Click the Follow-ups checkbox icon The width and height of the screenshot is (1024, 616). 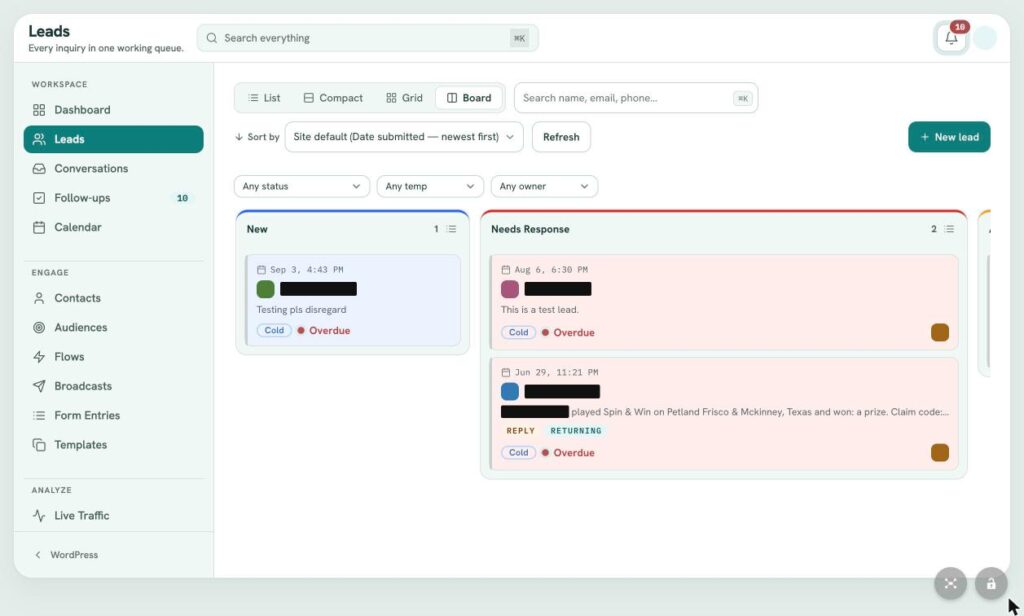coord(39,198)
